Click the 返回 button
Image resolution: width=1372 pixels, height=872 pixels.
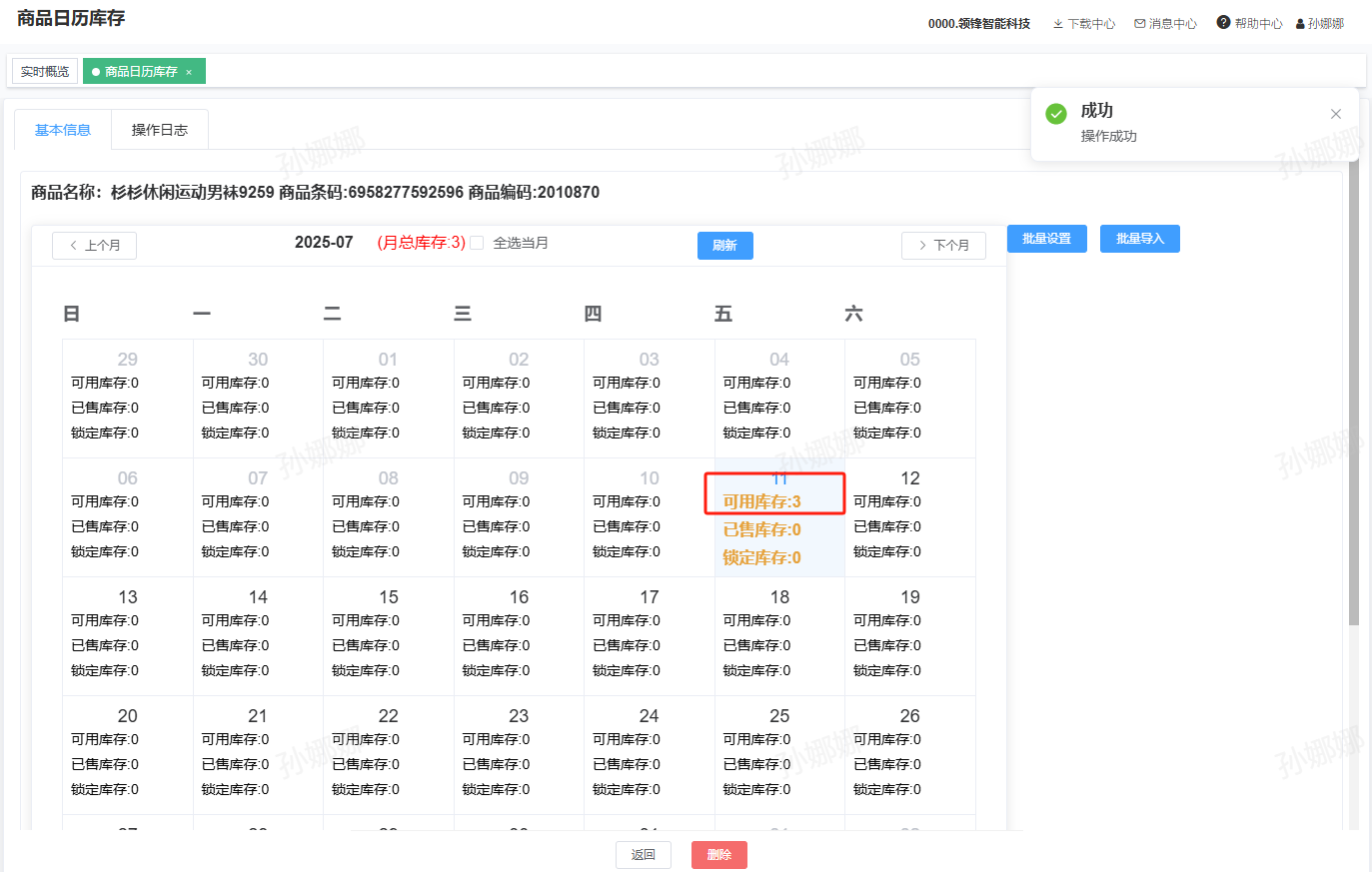click(x=643, y=855)
